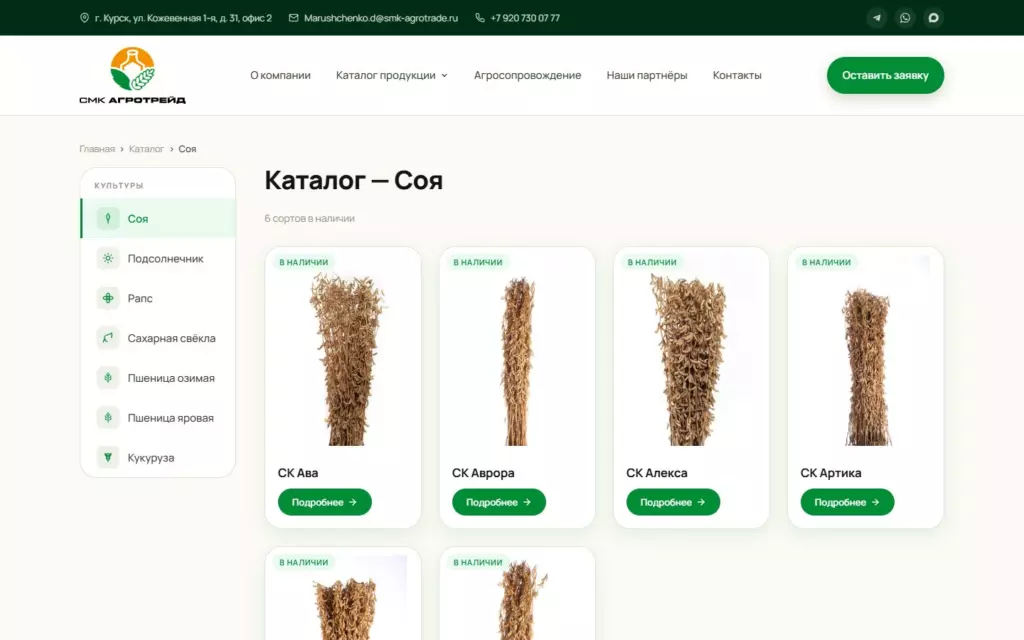Click the Подсолнечник sun icon
This screenshot has height=640, width=1024.
(x=108, y=258)
